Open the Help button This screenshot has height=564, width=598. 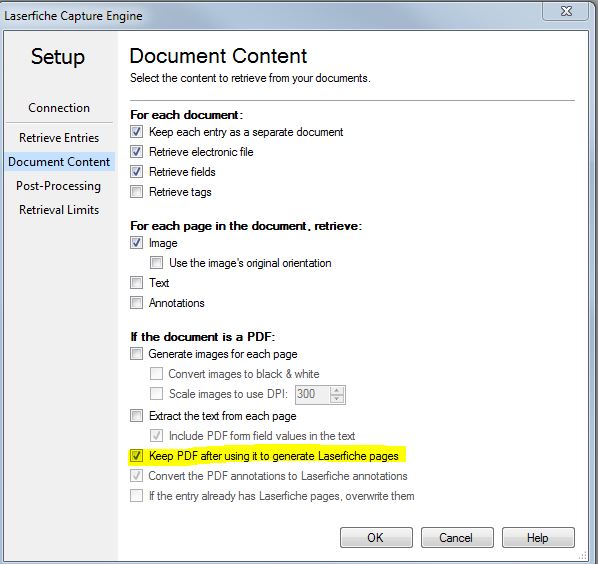[538, 538]
